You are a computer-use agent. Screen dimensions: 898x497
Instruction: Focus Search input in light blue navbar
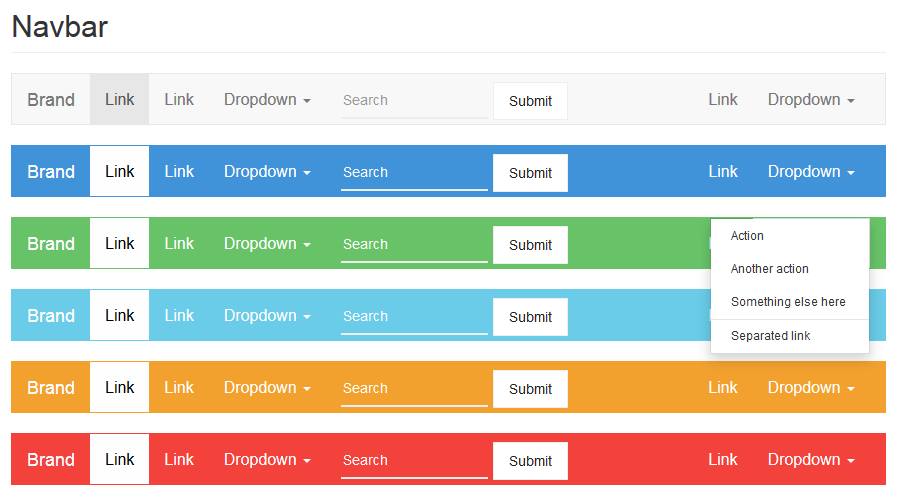click(414, 317)
